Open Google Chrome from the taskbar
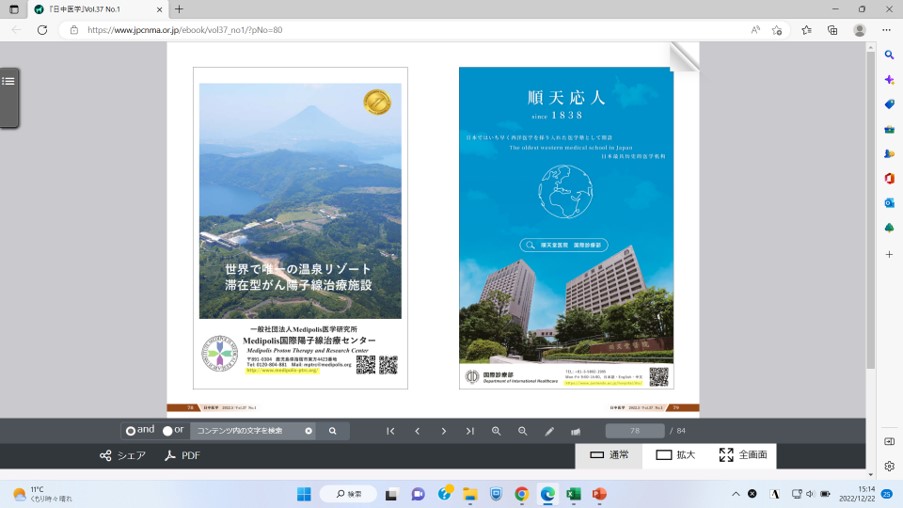The width and height of the screenshot is (903, 508). click(522, 494)
